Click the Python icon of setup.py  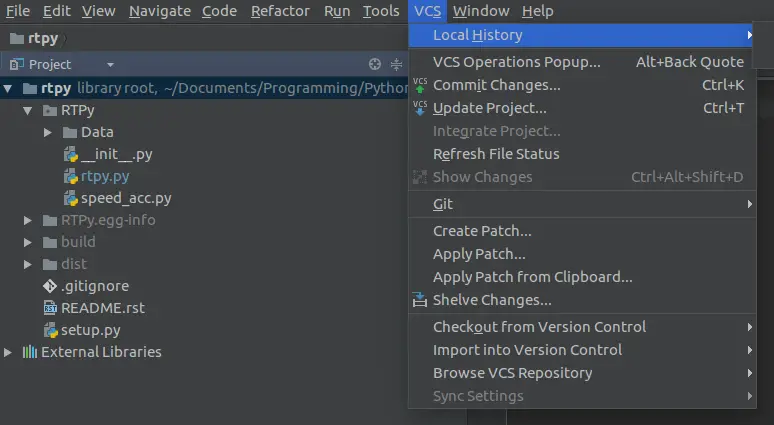51,330
